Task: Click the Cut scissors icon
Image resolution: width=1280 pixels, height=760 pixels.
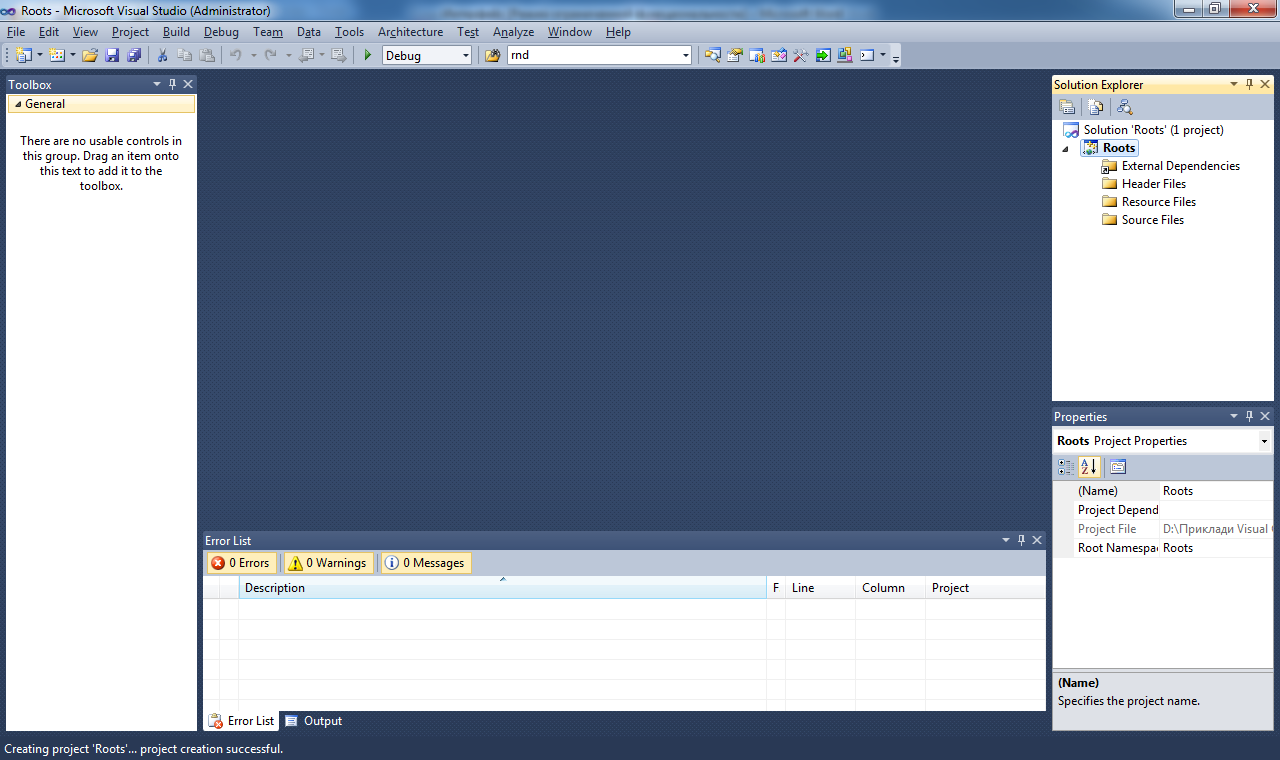Action: click(162, 55)
